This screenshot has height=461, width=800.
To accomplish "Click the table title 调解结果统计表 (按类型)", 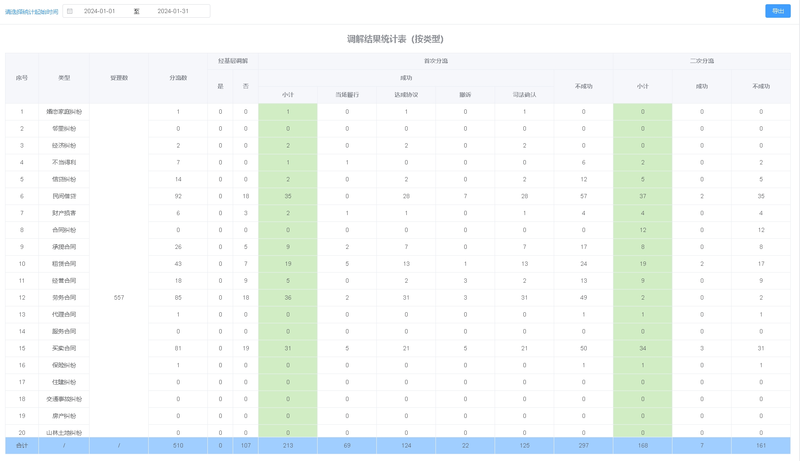I will (x=395, y=39).
